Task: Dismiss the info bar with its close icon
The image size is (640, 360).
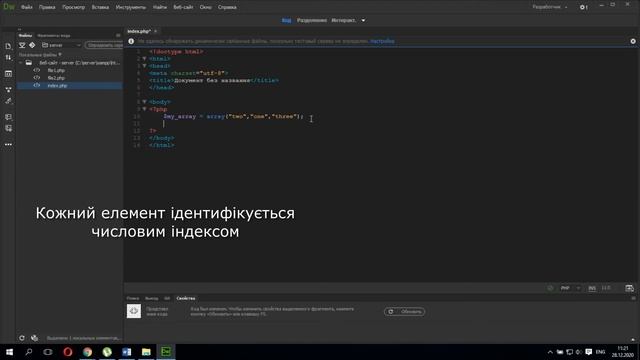Action: coord(633,41)
